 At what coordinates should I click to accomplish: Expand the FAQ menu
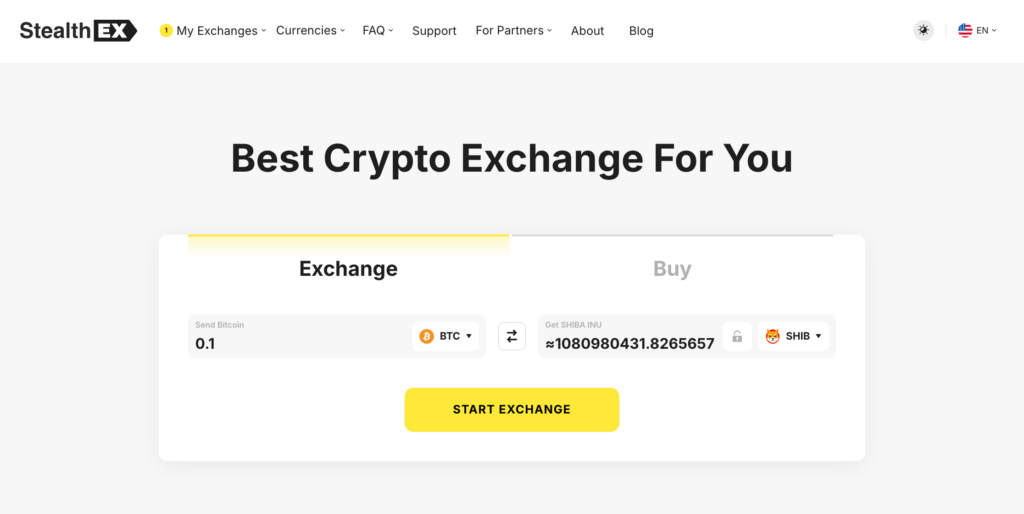[378, 31]
